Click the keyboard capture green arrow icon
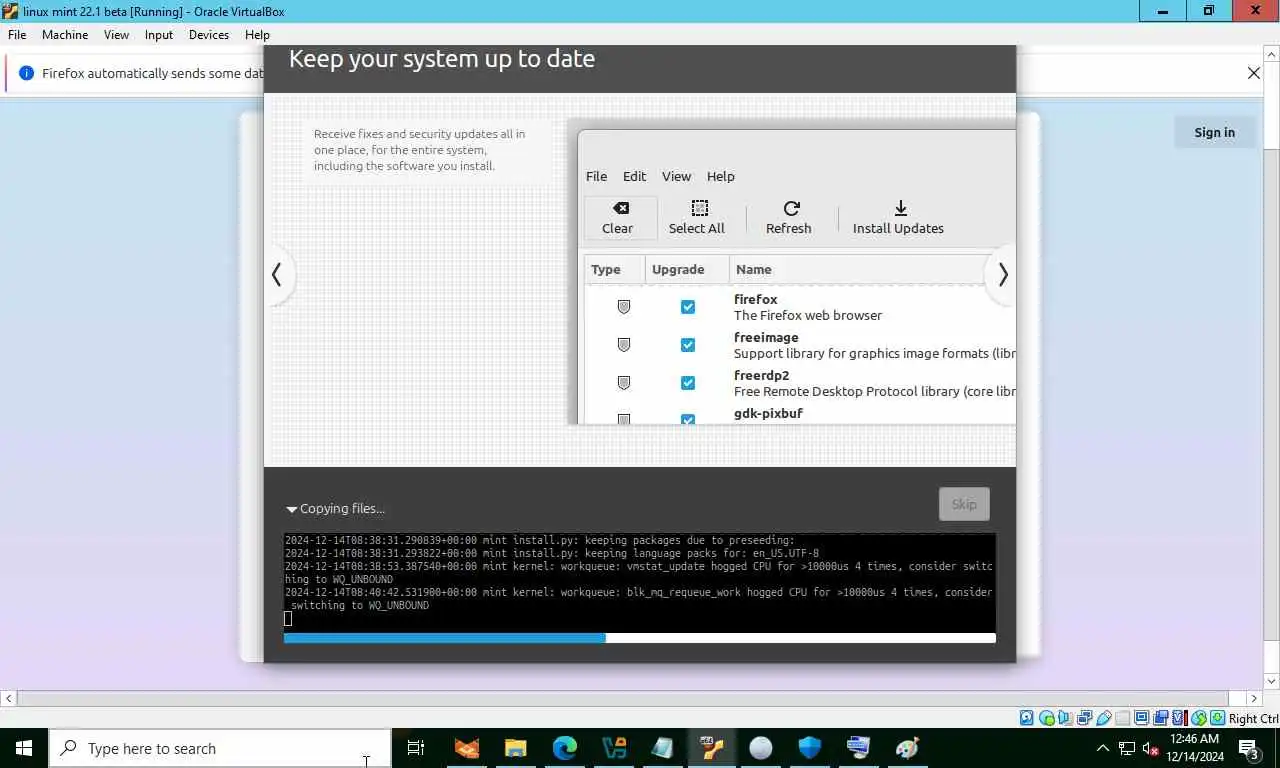The image size is (1280, 768). (1217, 718)
